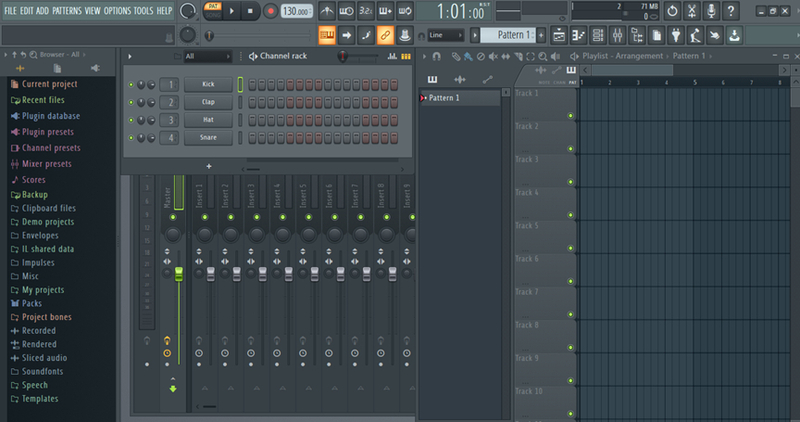Image resolution: width=800 pixels, height=422 pixels.
Task: Open the TOOLS menu
Action: pos(143,11)
